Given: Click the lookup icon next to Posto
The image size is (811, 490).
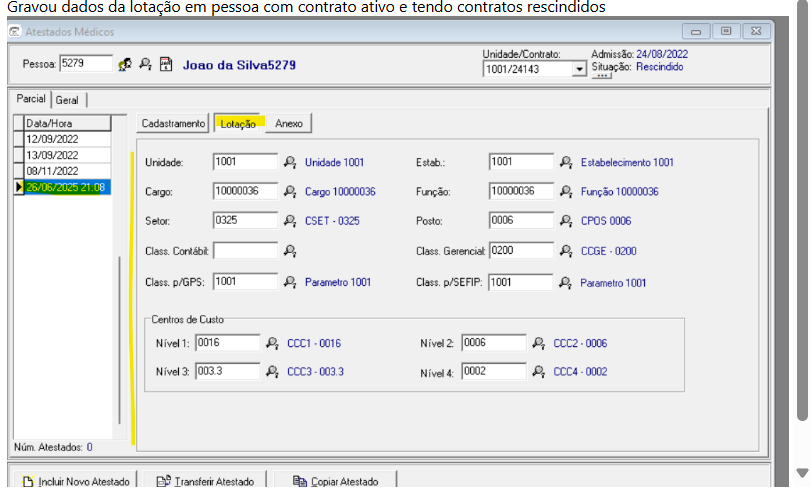Looking at the screenshot, I should 566,222.
